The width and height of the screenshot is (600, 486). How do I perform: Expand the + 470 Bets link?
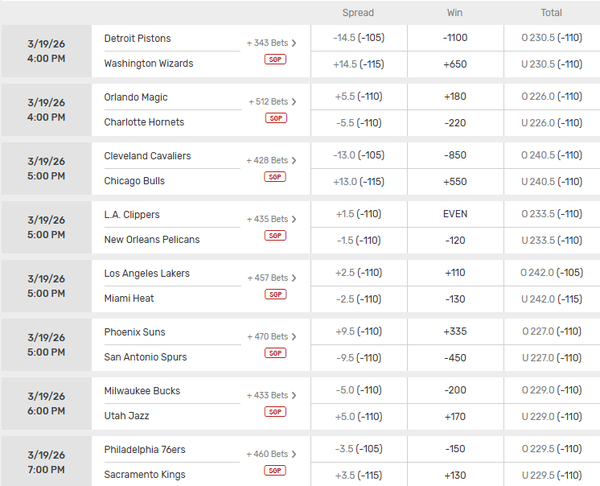click(270, 337)
